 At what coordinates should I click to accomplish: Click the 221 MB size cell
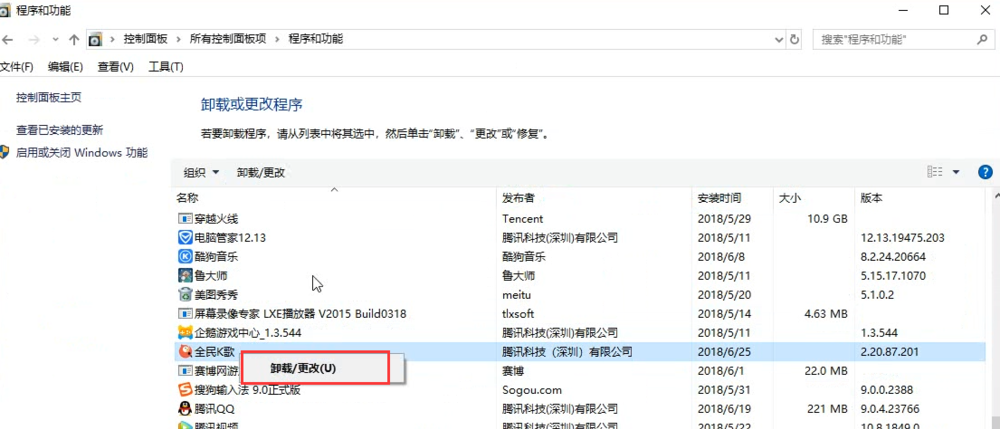828,409
